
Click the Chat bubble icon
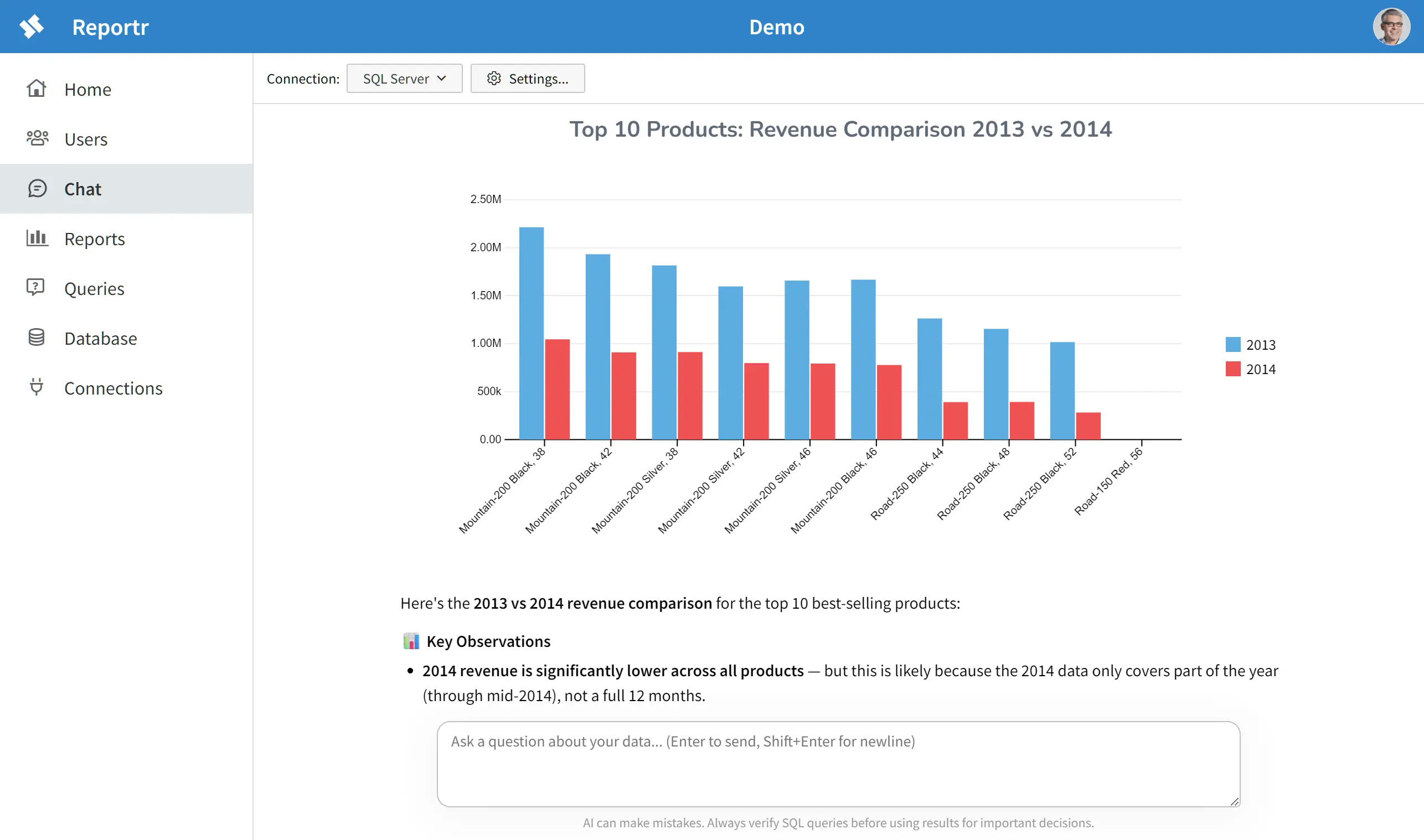[37, 189]
